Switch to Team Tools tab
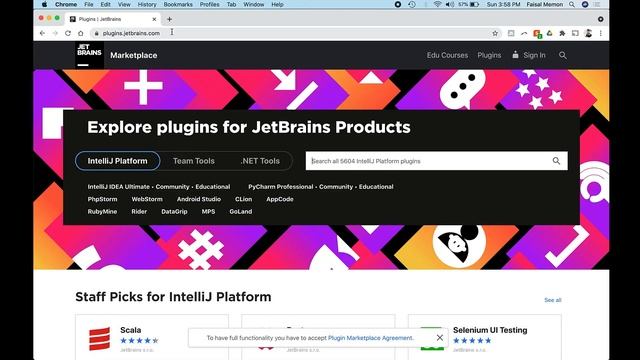This screenshot has height=360, width=640. (193, 161)
